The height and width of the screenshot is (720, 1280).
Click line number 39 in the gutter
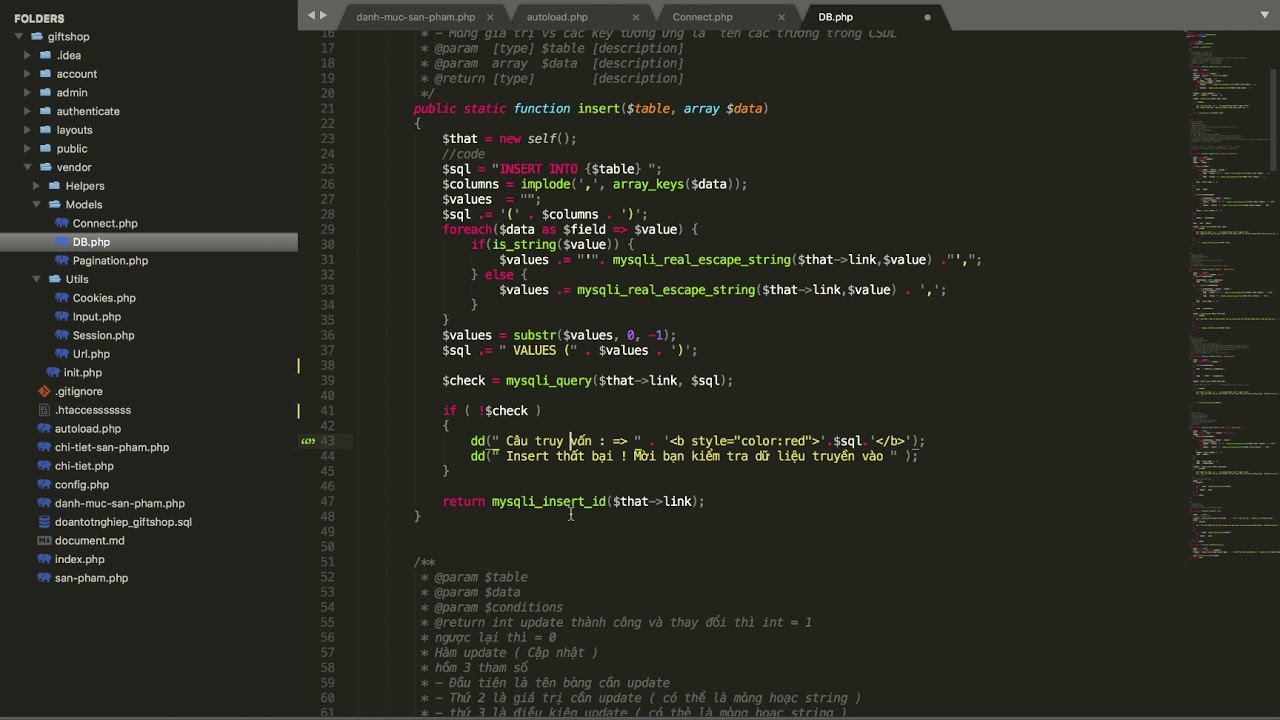[x=327, y=381]
